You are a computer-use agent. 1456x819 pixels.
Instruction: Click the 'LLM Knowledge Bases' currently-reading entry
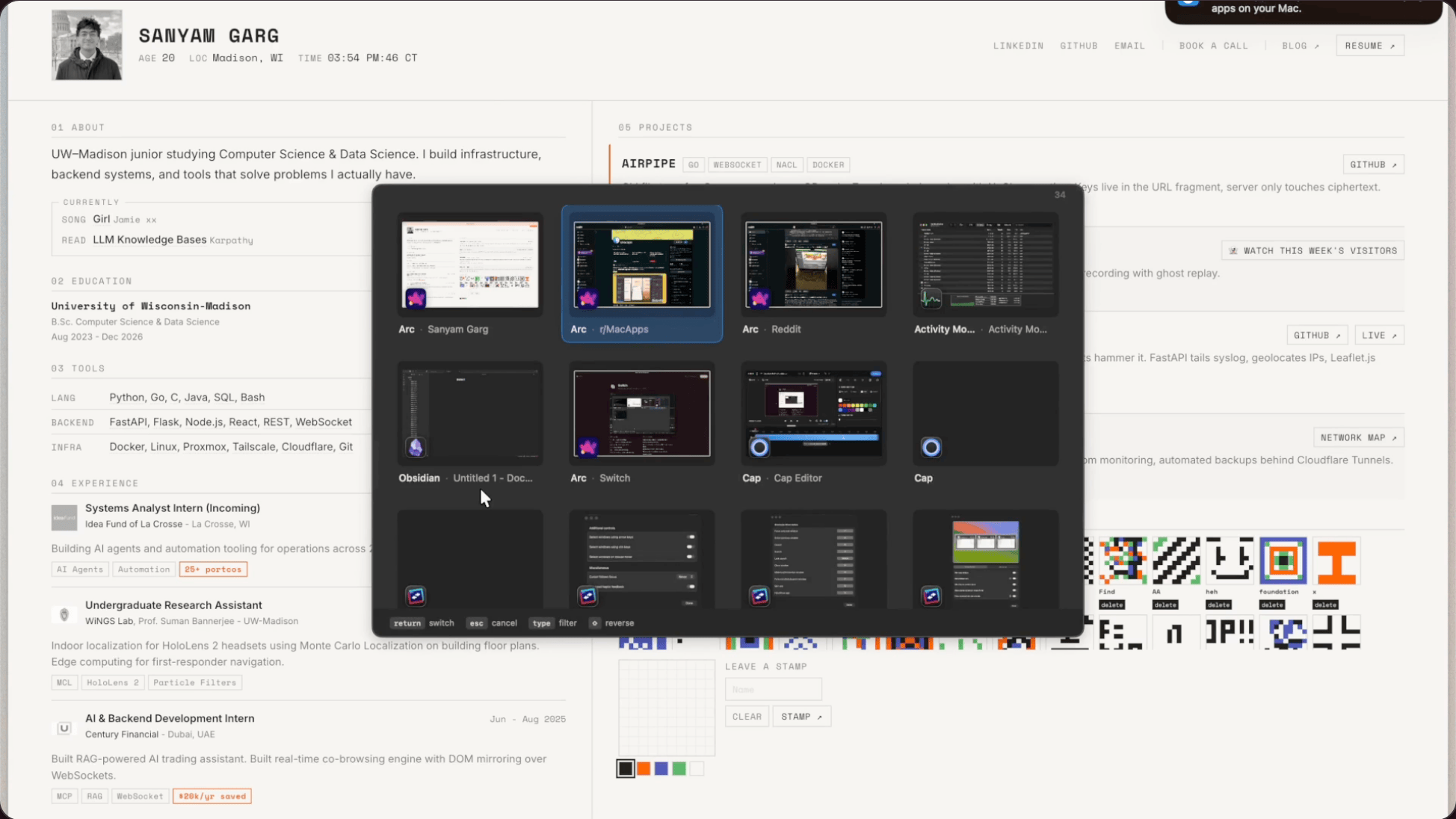point(149,240)
